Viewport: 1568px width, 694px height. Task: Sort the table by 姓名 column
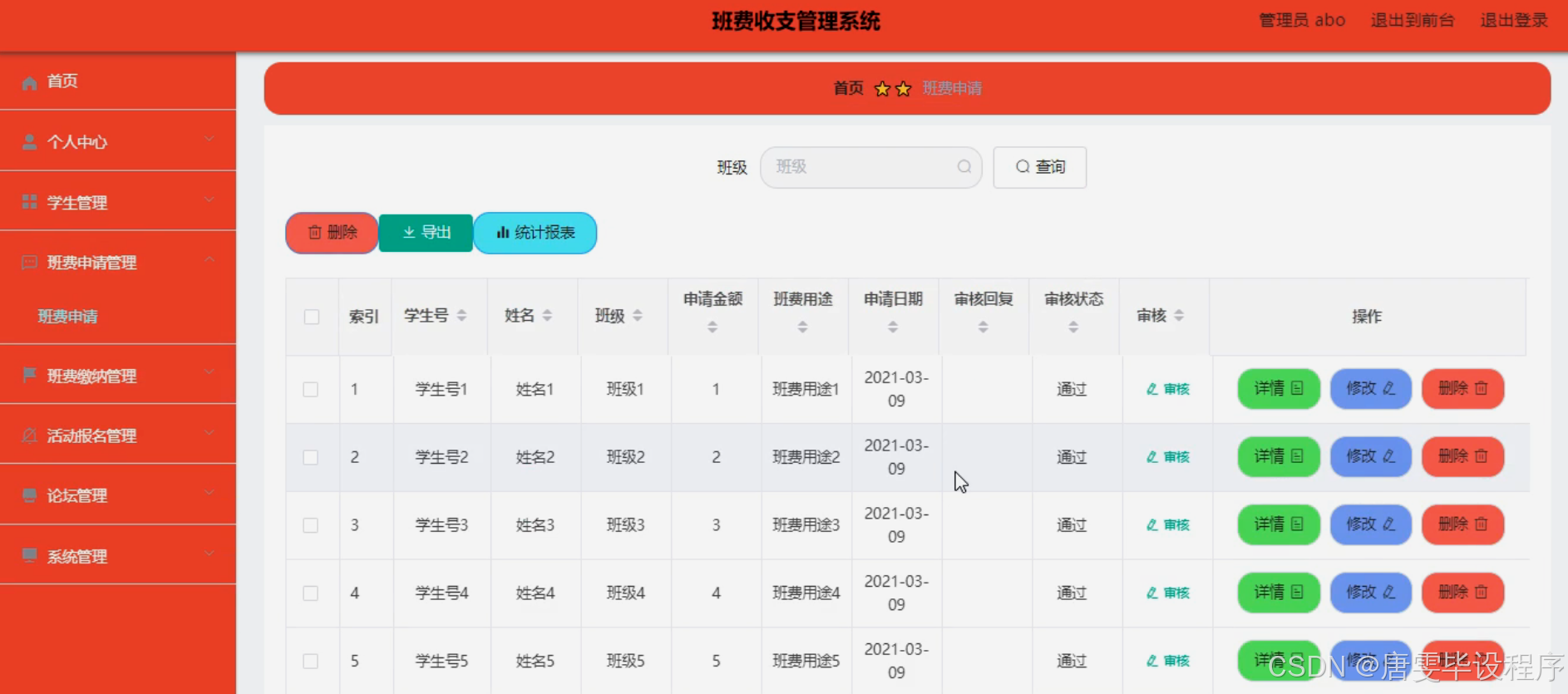point(547,316)
